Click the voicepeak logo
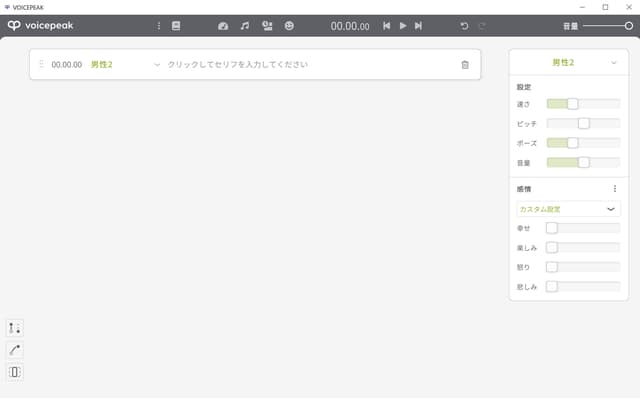The image size is (640, 398). pyautogui.click(x=40, y=25)
